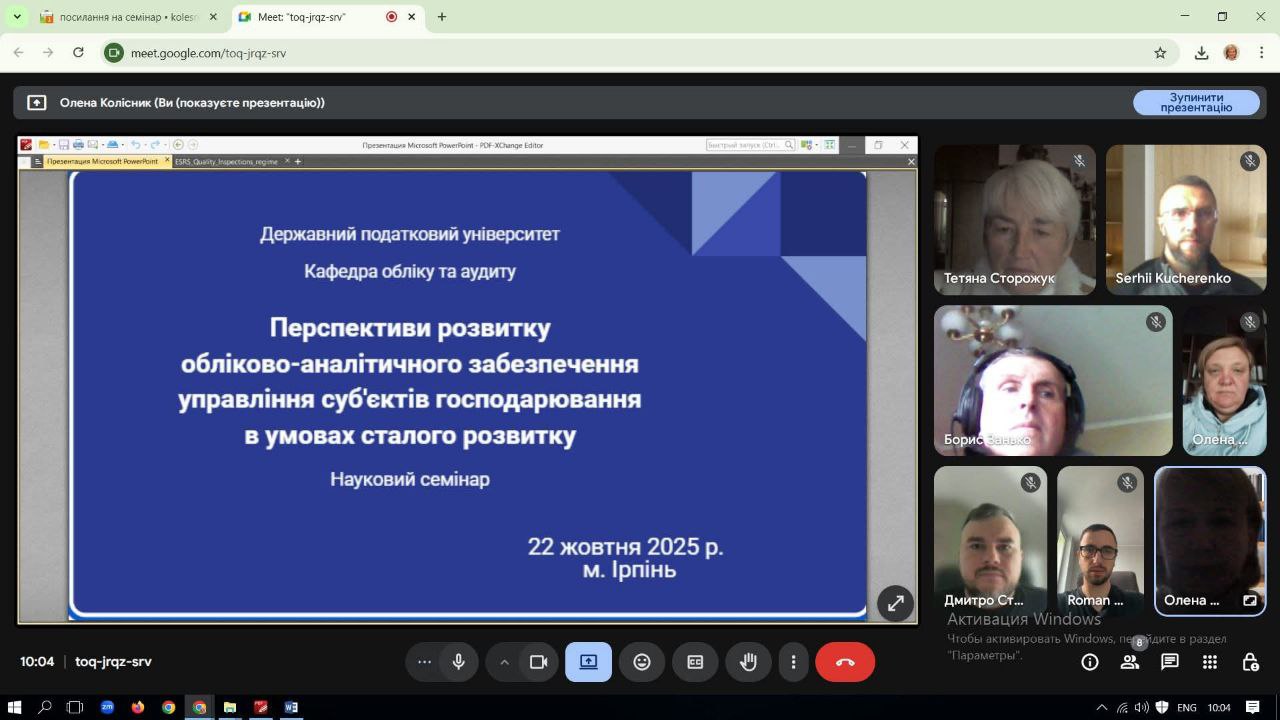Image resolution: width=1280 pixels, height=720 pixels.
Task: Open the activities grid icon
Action: [1210, 662]
